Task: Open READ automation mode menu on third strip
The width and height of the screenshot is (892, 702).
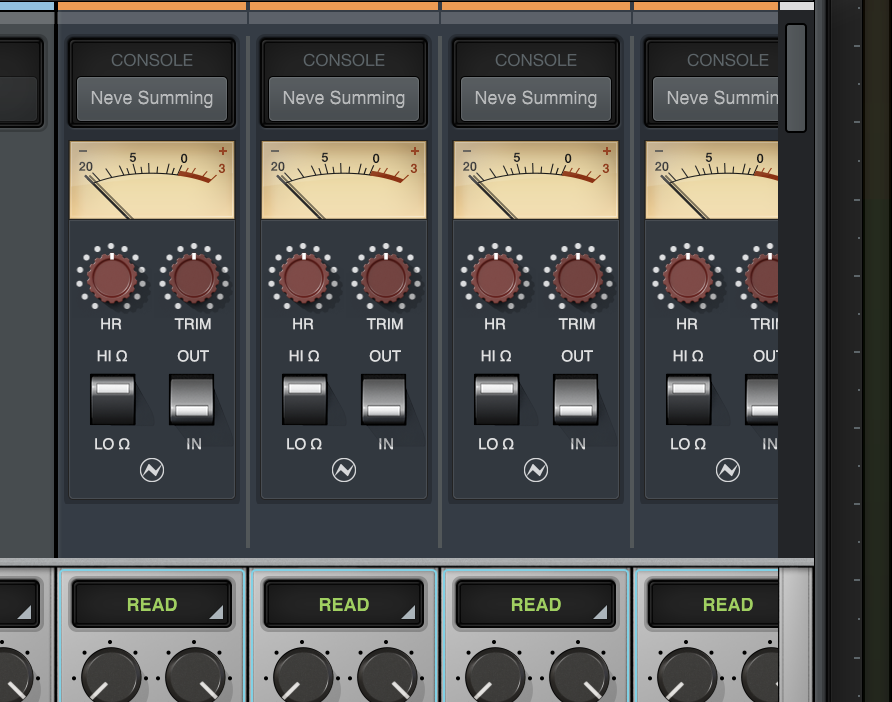Action: (x=536, y=604)
